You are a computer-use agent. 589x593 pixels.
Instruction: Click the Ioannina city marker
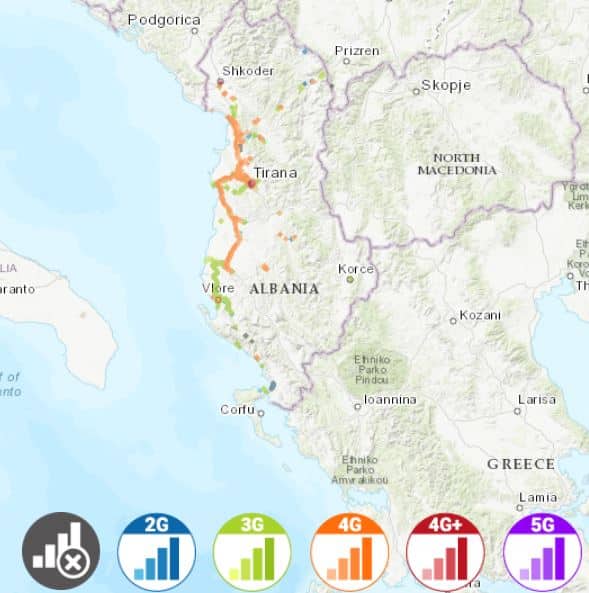pos(357,407)
